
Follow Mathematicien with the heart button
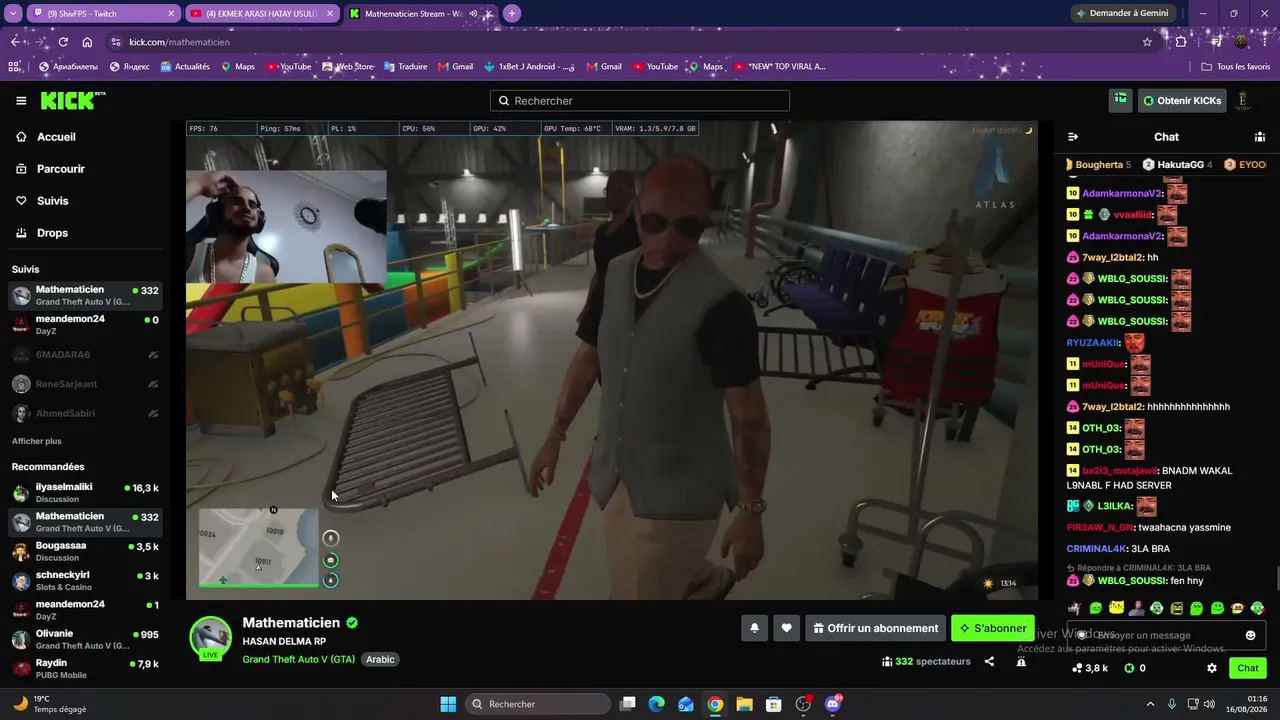(787, 628)
